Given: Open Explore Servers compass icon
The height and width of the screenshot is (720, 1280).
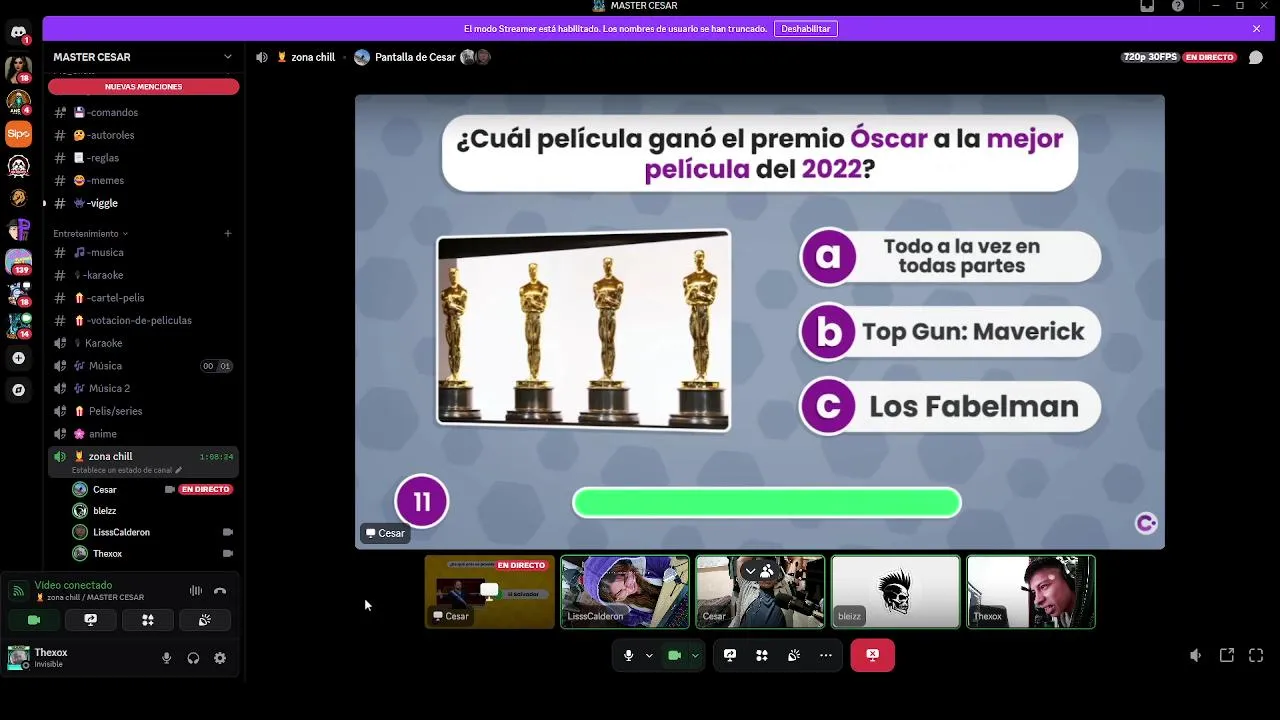Looking at the screenshot, I should [x=18, y=390].
